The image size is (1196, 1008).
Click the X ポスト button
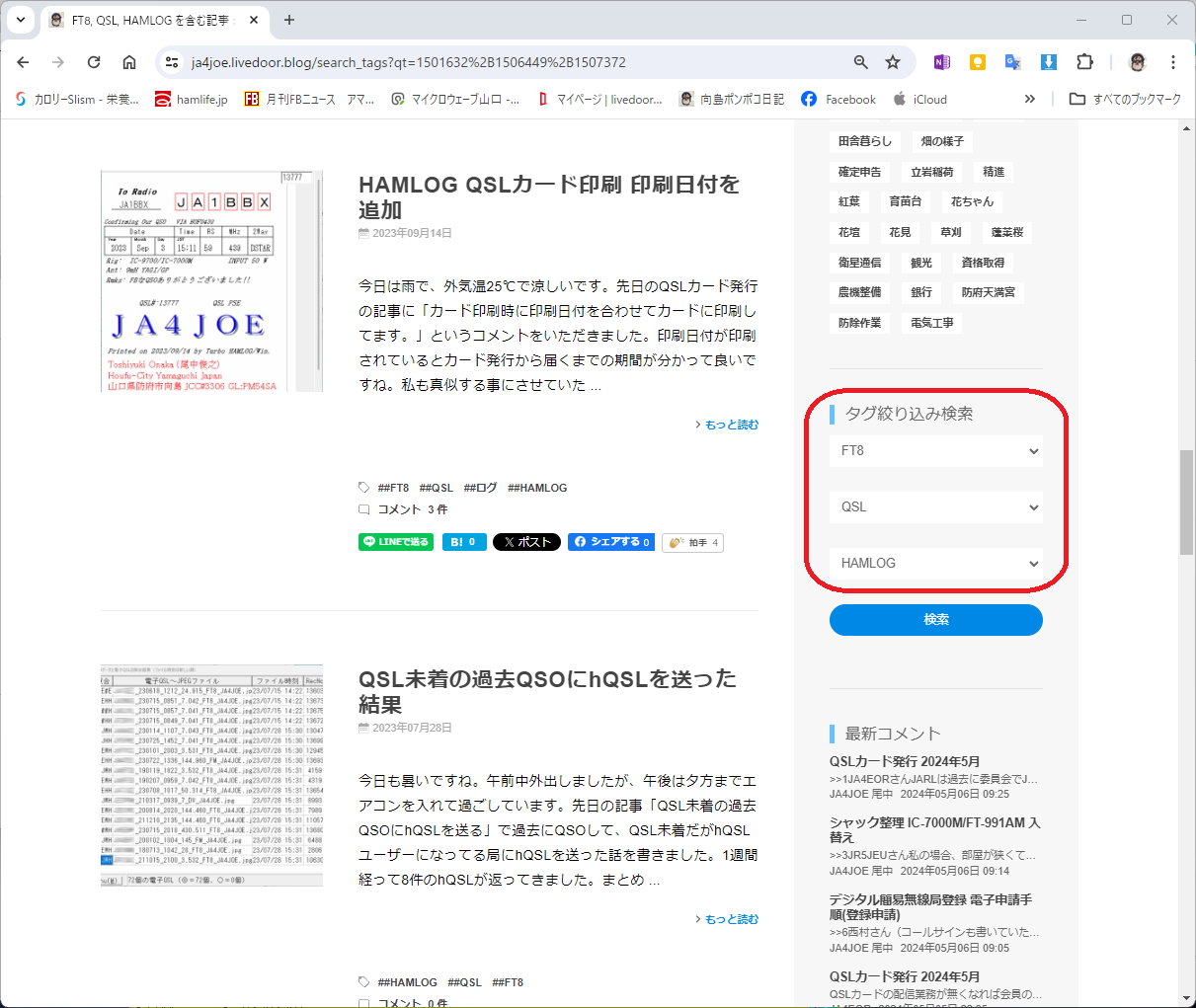coord(526,542)
